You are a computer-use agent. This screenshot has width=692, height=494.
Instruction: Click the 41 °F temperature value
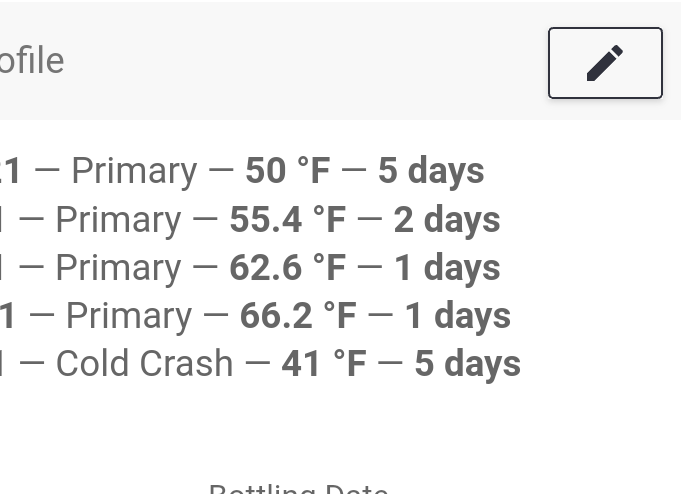324,364
